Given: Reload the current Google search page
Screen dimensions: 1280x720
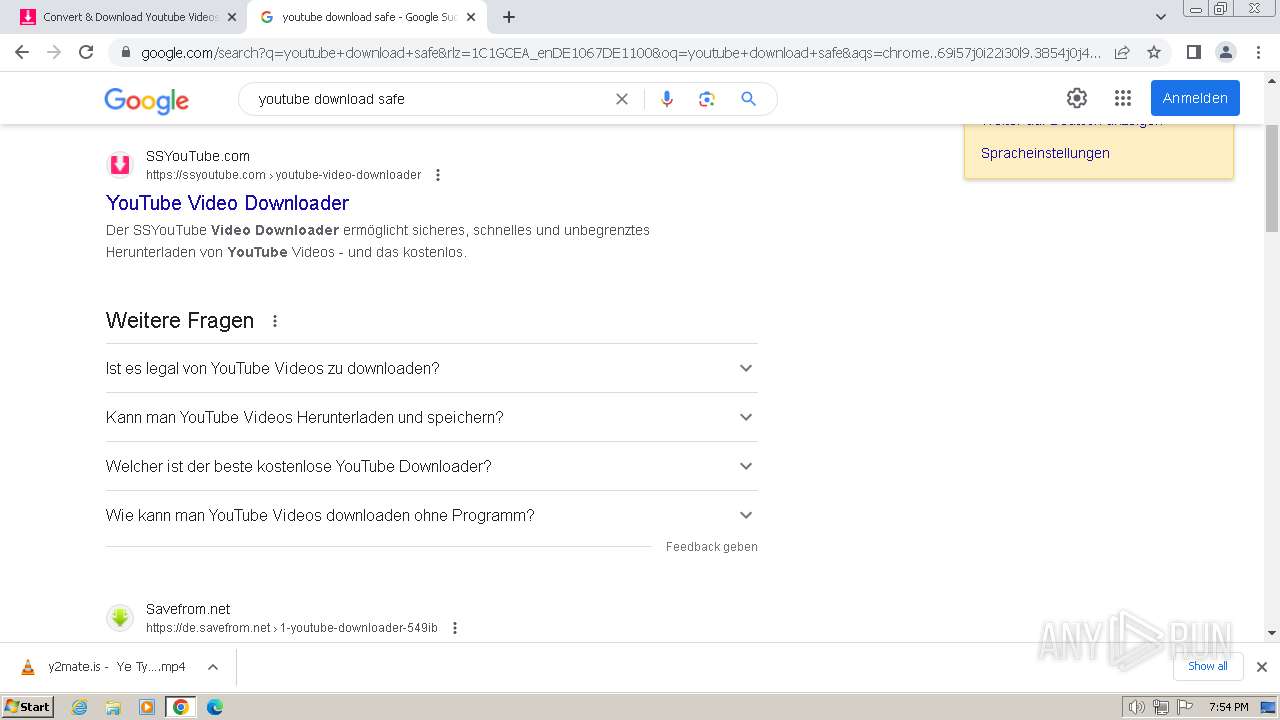Looking at the screenshot, I should [x=86, y=52].
